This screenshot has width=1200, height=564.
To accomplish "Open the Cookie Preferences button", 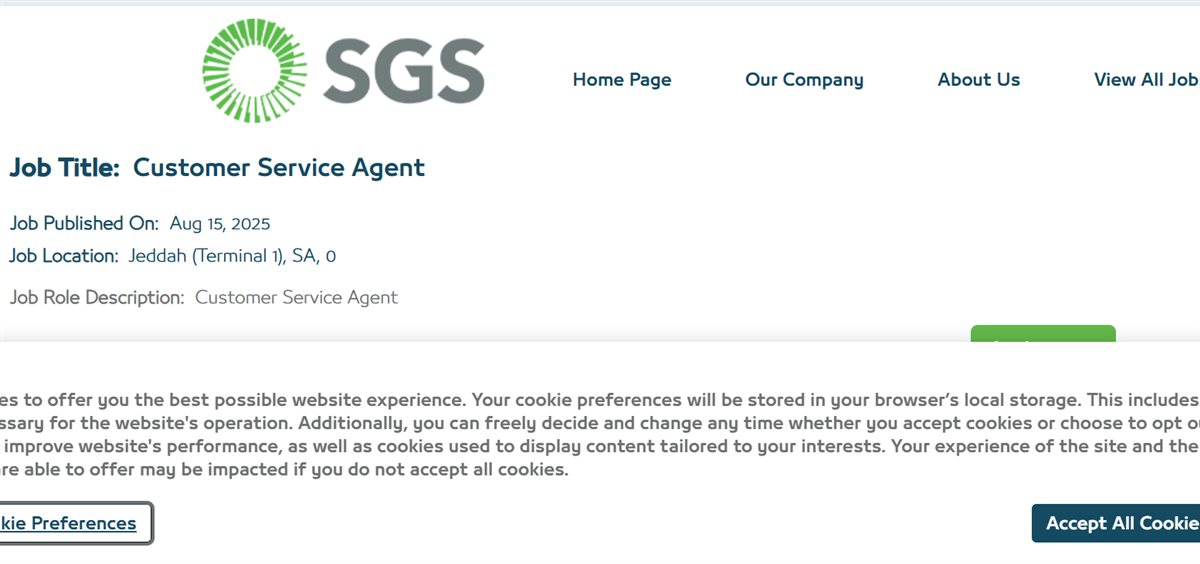I will click(75, 524).
